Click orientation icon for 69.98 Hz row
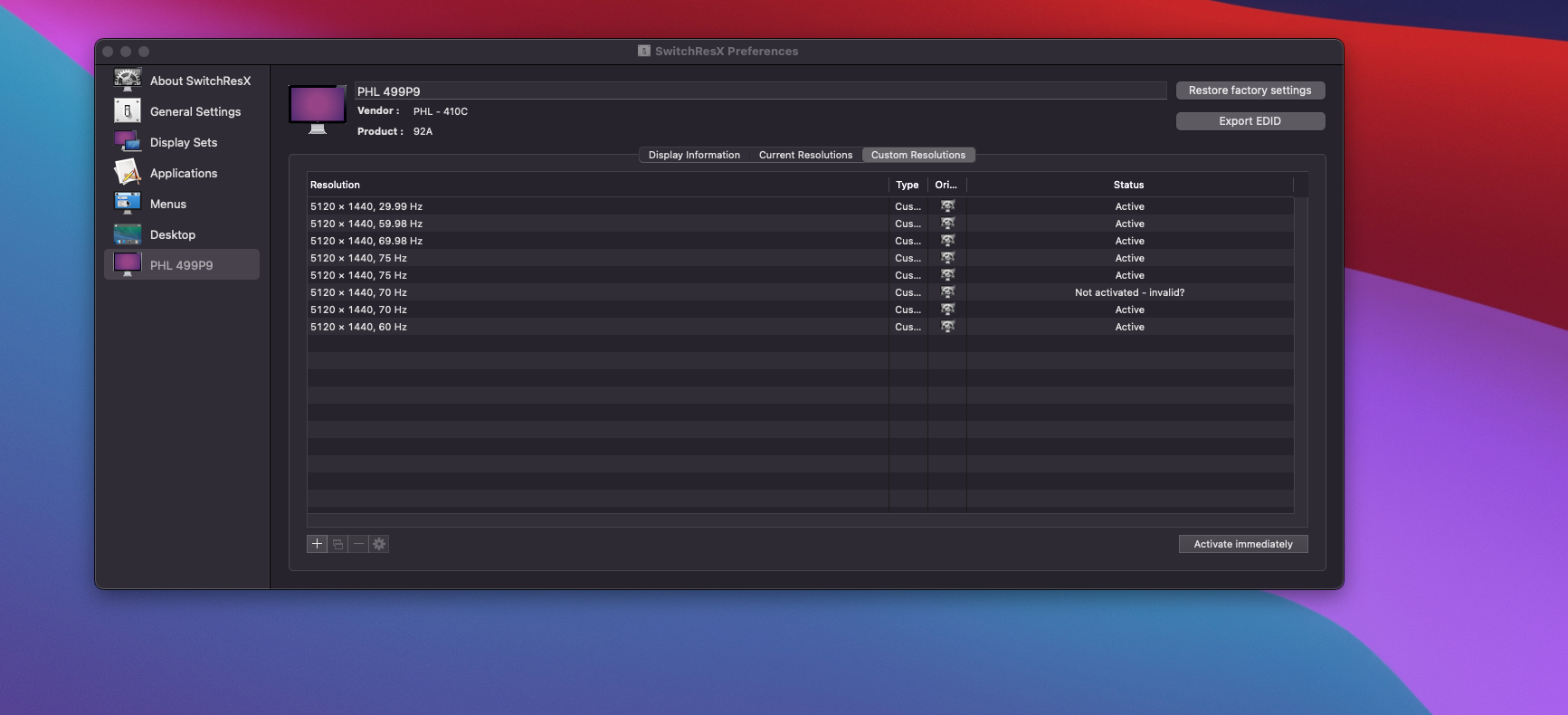The image size is (1568, 715). (947, 241)
